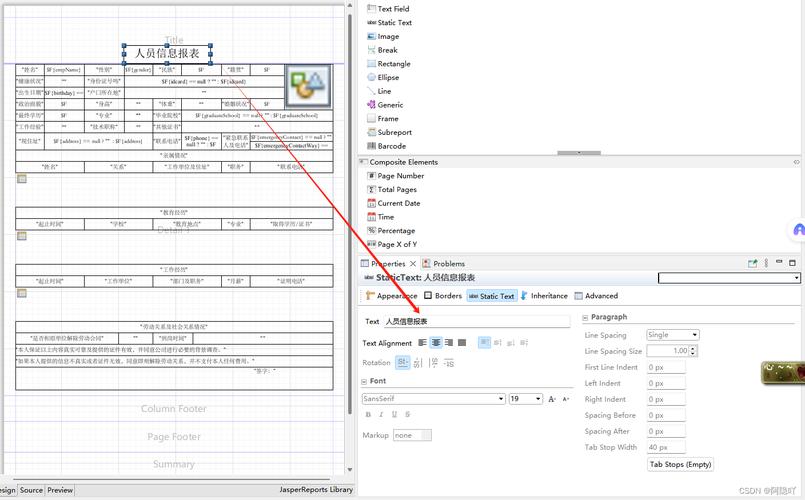Screen dimensions: 805x500
Task: Collapse the Paragraph section
Action: coord(585,317)
